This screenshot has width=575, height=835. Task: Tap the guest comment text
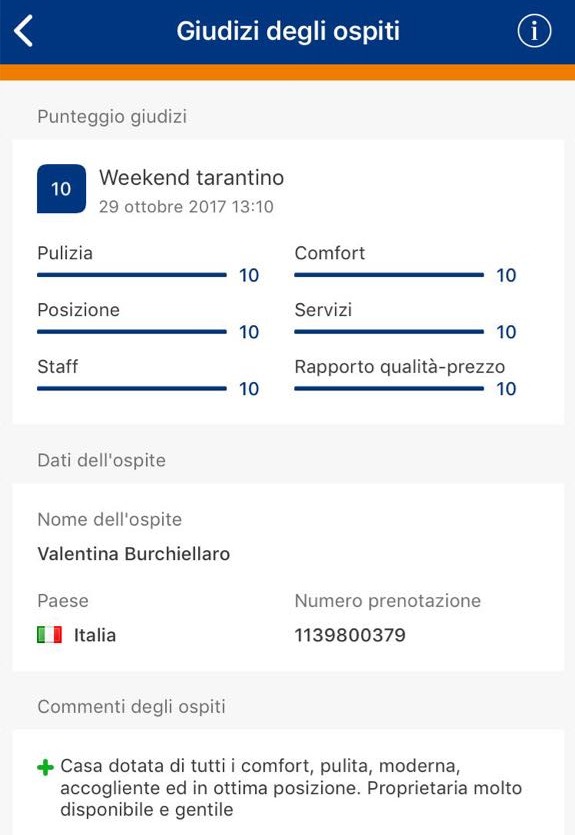(x=291, y=788)
